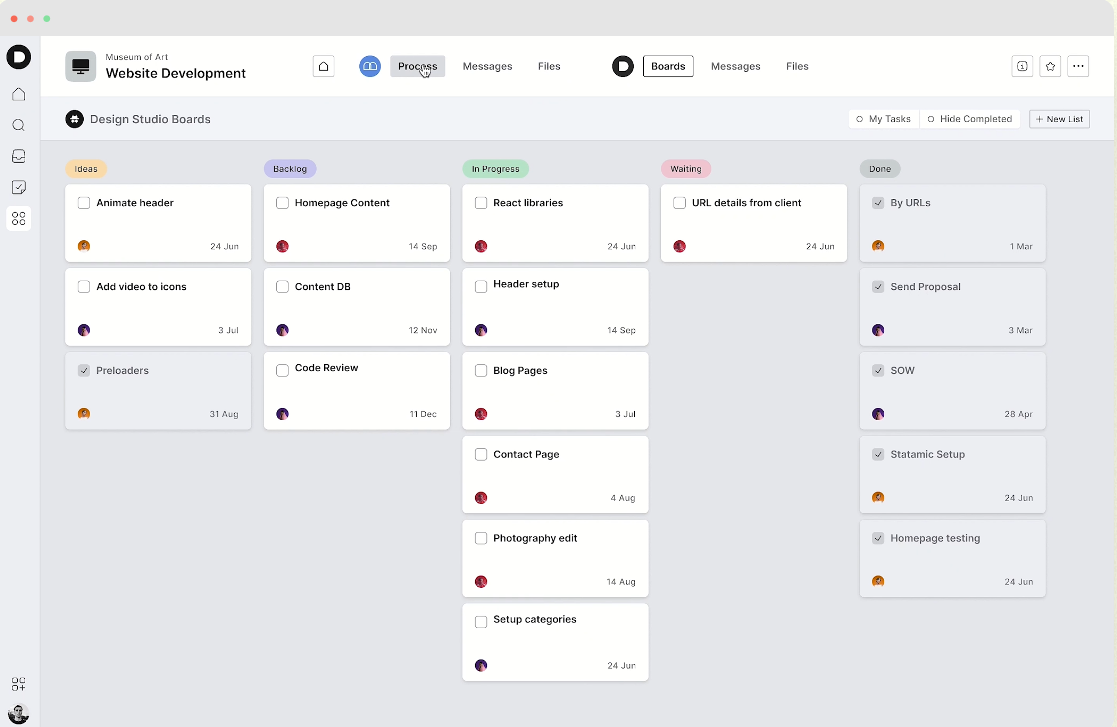Open the tasks checkmark icon in sidebar
This screenshot has width=1117, height=727.
[19, 187]
